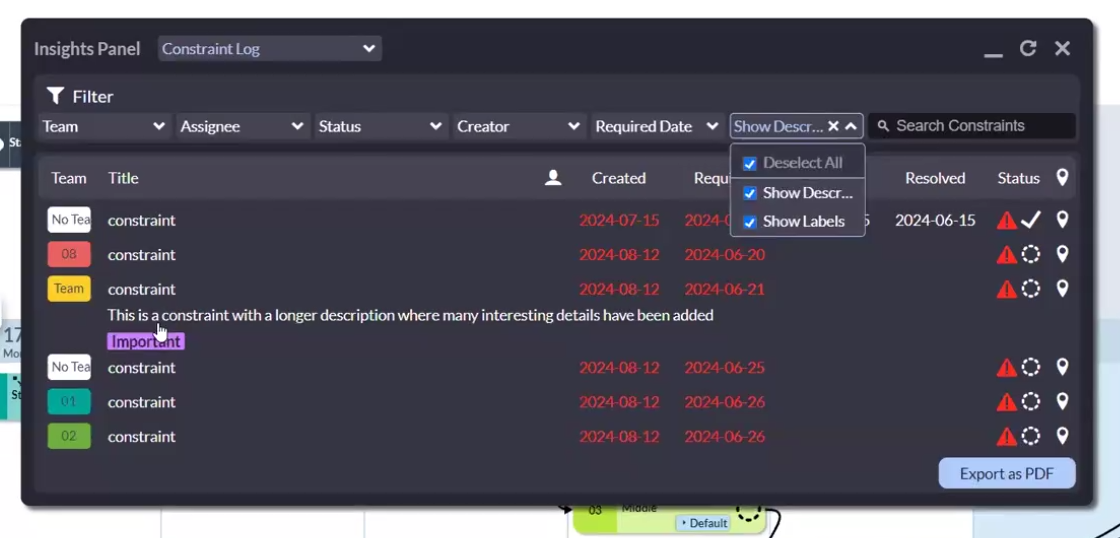Click warning icon in team 08 row
The width and height of the screenshot is (1120, 538).
click(1006, 254)
